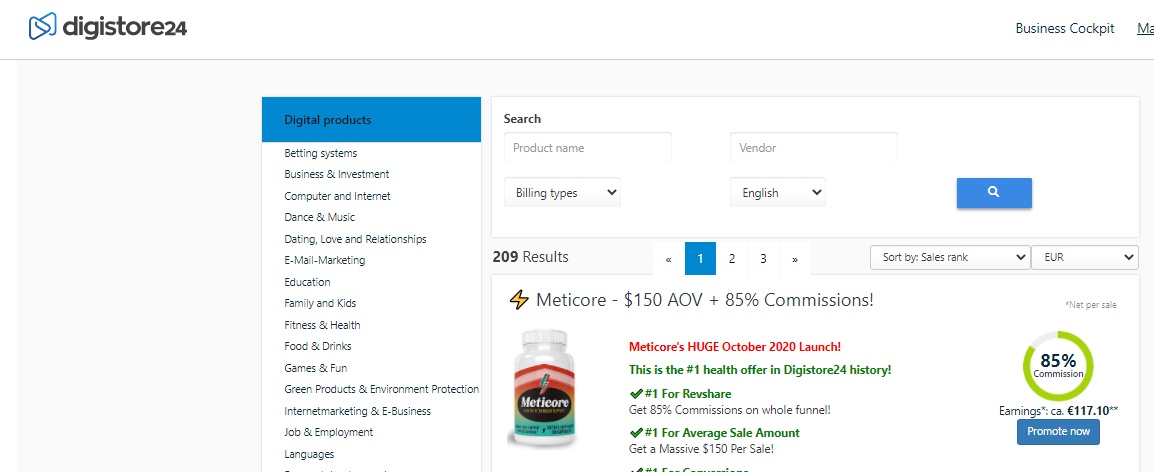Click 'Get 85% Commissions on whole funnel!' text
The height and width of the screenshot is (472, 1154).
click(729, 409)
